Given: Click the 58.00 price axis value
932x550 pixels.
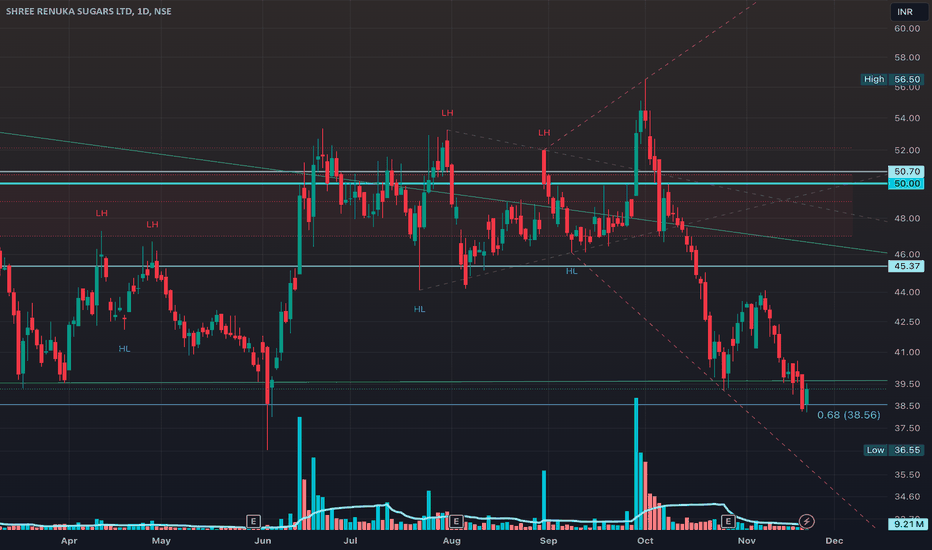Looking at the screenshot, I should [x=907, y=58].
